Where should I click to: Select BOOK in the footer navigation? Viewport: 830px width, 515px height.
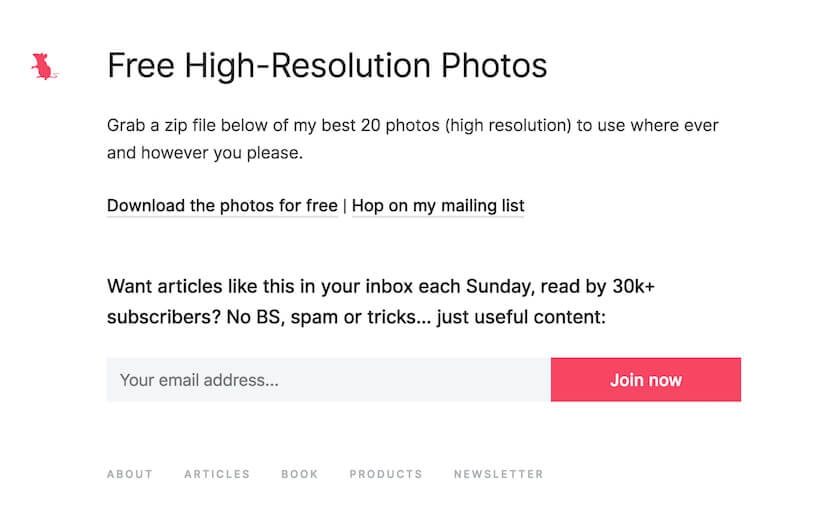click(299, 474)
